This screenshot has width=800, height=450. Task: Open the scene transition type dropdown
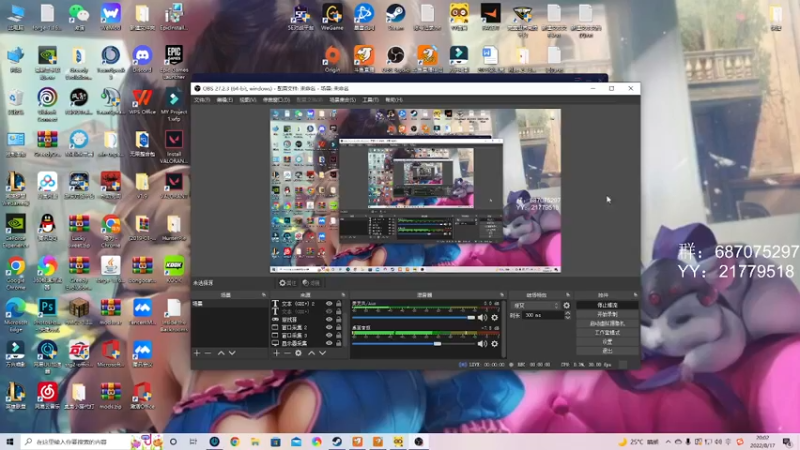pos(536,305)
